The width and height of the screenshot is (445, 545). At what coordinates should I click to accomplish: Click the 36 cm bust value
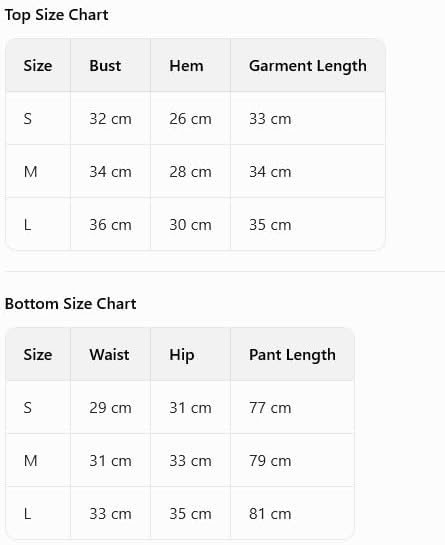(x=110, y=225)
